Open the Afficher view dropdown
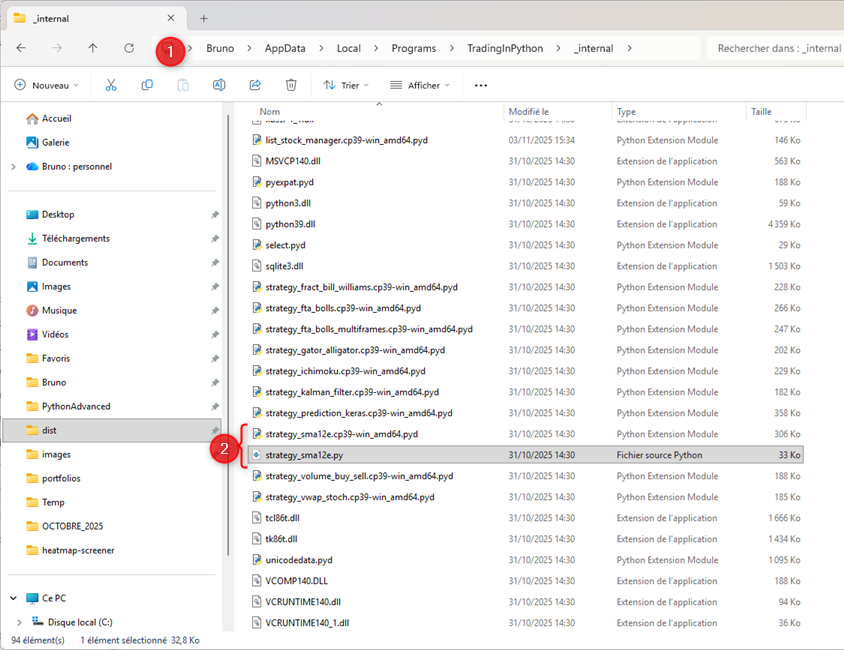This screenshot has height=650, width=844. [x=420, y=86]
